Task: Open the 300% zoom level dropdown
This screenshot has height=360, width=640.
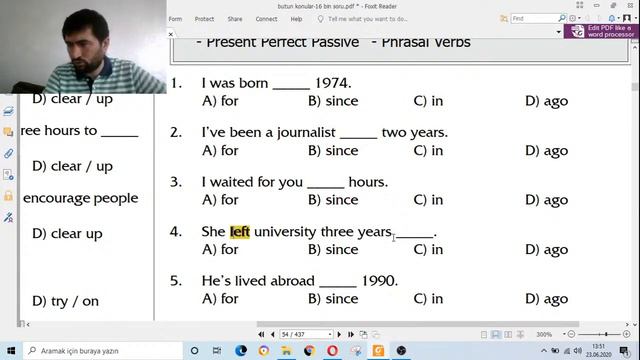Action: click(564, 334)
